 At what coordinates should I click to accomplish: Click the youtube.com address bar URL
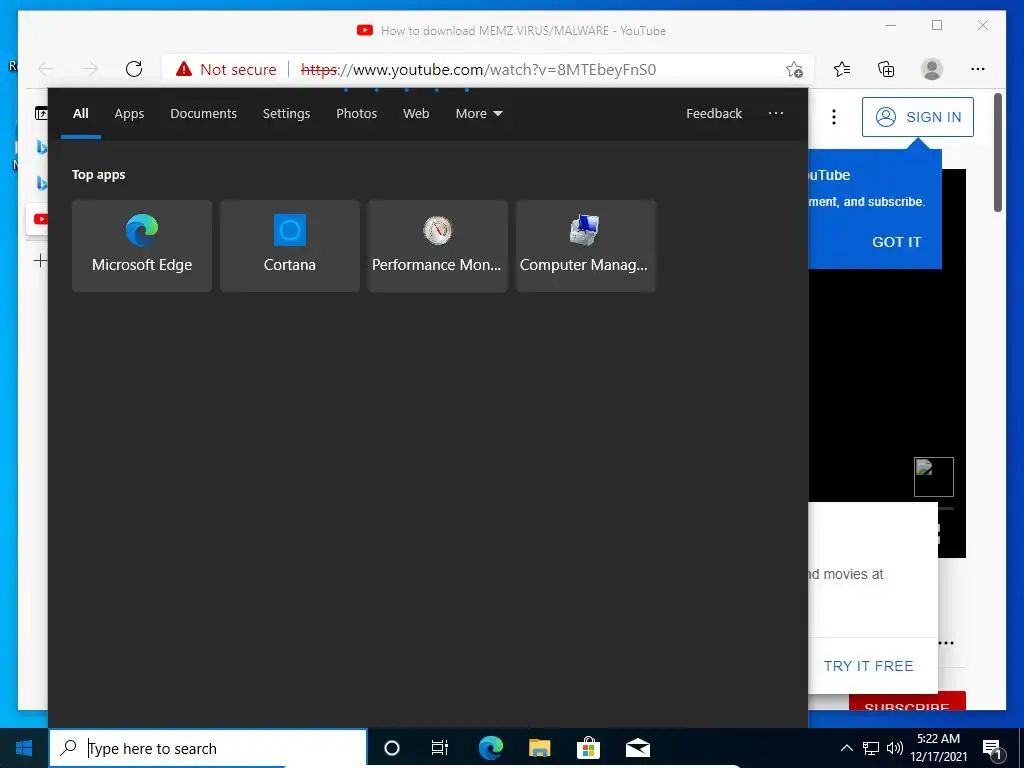tap(478, 70)
